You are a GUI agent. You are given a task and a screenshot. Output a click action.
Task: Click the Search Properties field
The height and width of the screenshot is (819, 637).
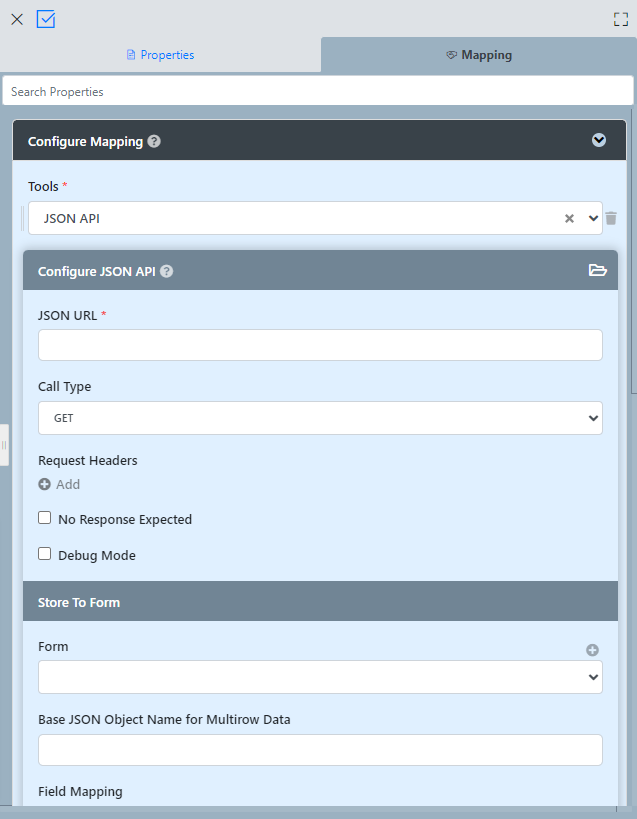pyautogui.click(x=318, y=91)
